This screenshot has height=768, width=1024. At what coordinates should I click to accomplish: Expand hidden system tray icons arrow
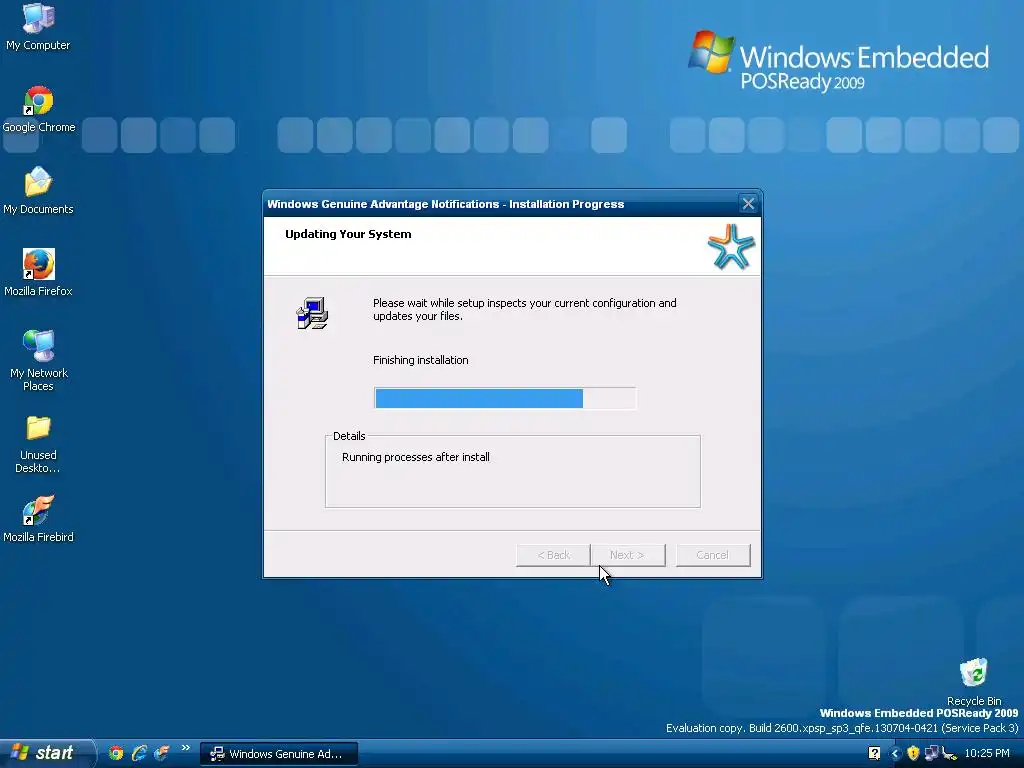(895, 754)
